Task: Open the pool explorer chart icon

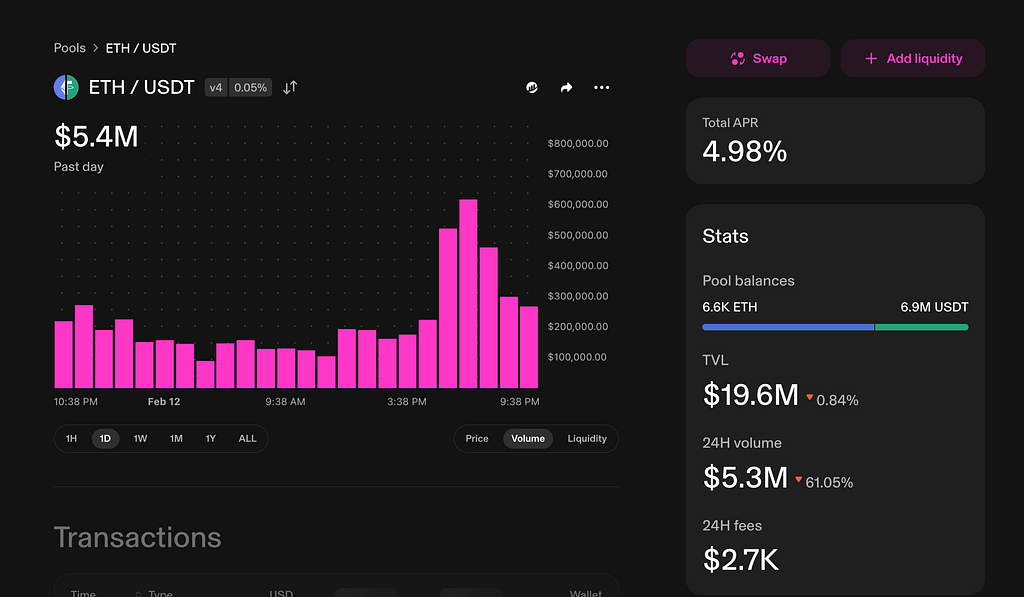Action: pos(532,88)
